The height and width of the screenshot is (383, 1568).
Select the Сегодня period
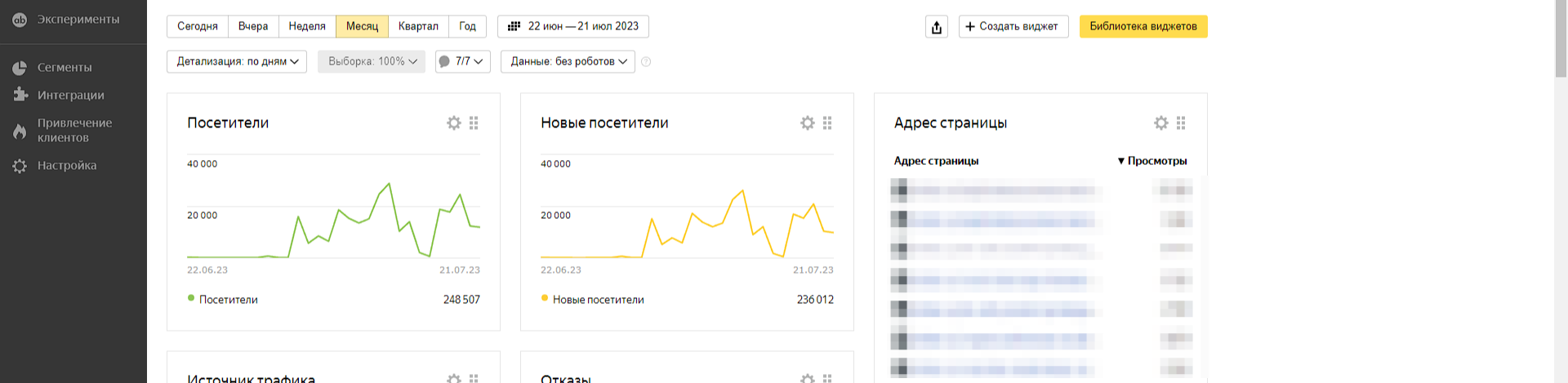(198, 26)
